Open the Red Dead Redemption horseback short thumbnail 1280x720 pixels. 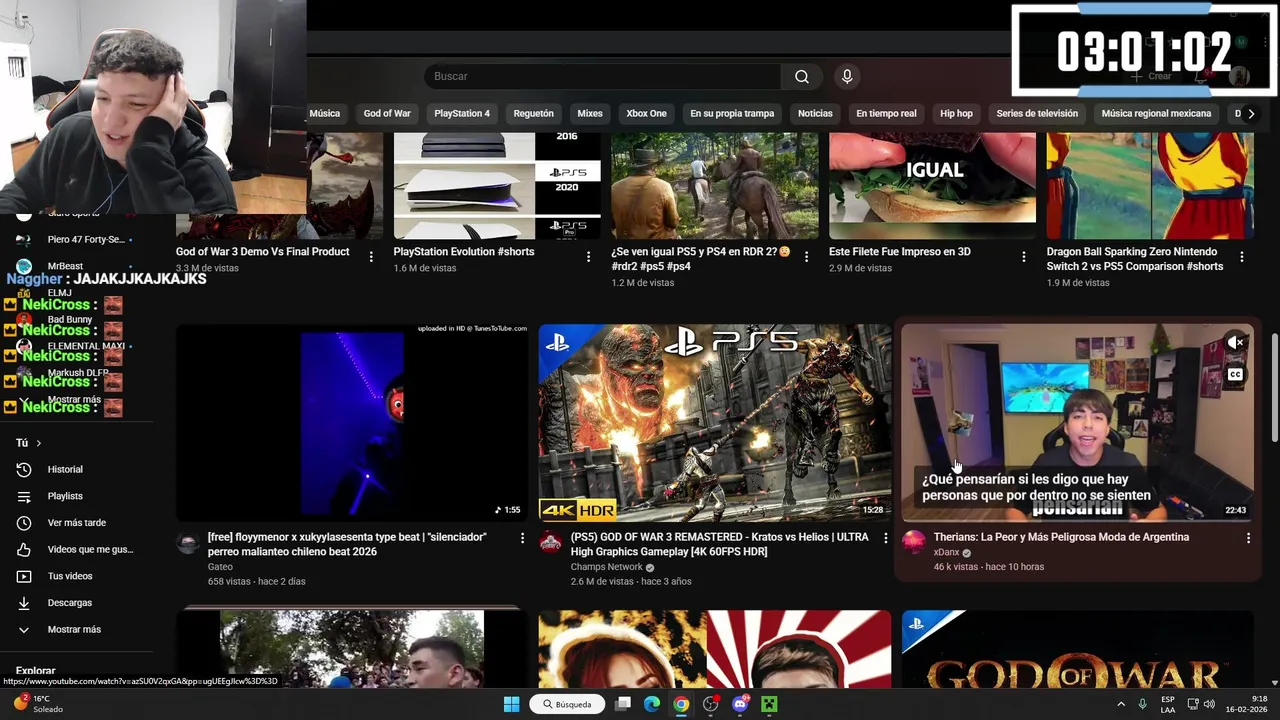pos(714,186)
